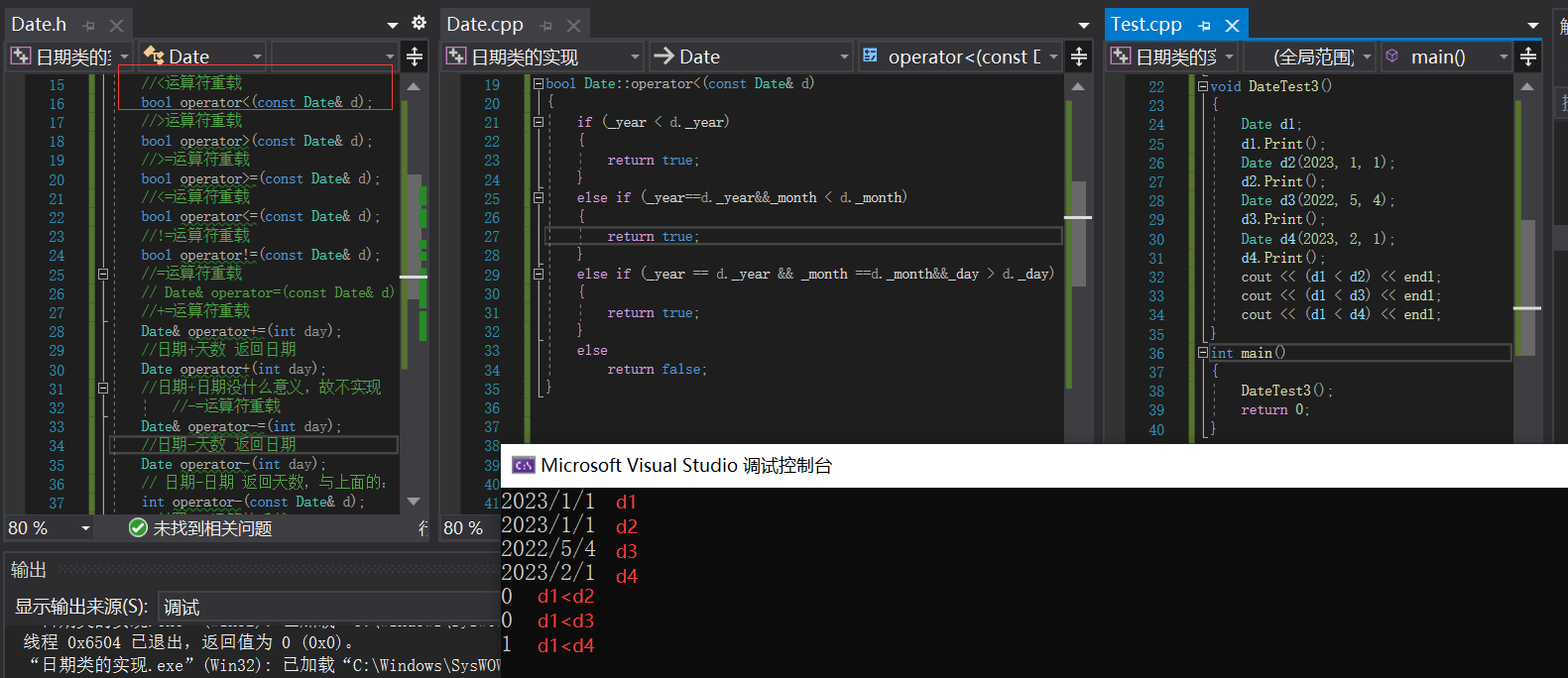
Task: Toggle pin on the Date.cpp tab
Action: pos(545,25)
